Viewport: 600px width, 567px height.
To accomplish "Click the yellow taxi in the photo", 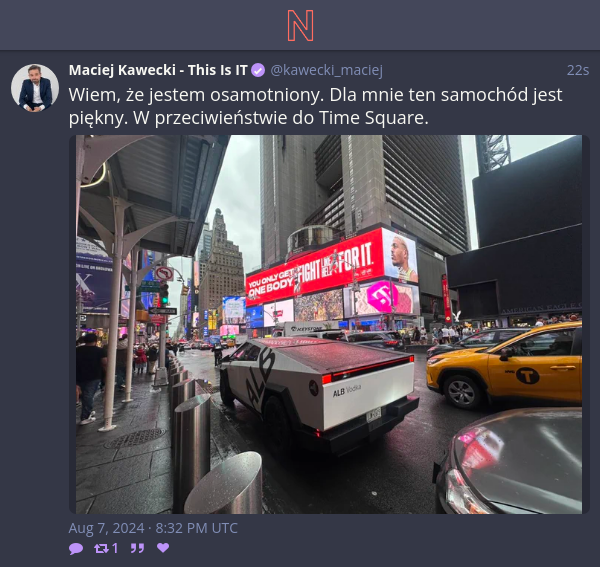I will coord(505,365).
